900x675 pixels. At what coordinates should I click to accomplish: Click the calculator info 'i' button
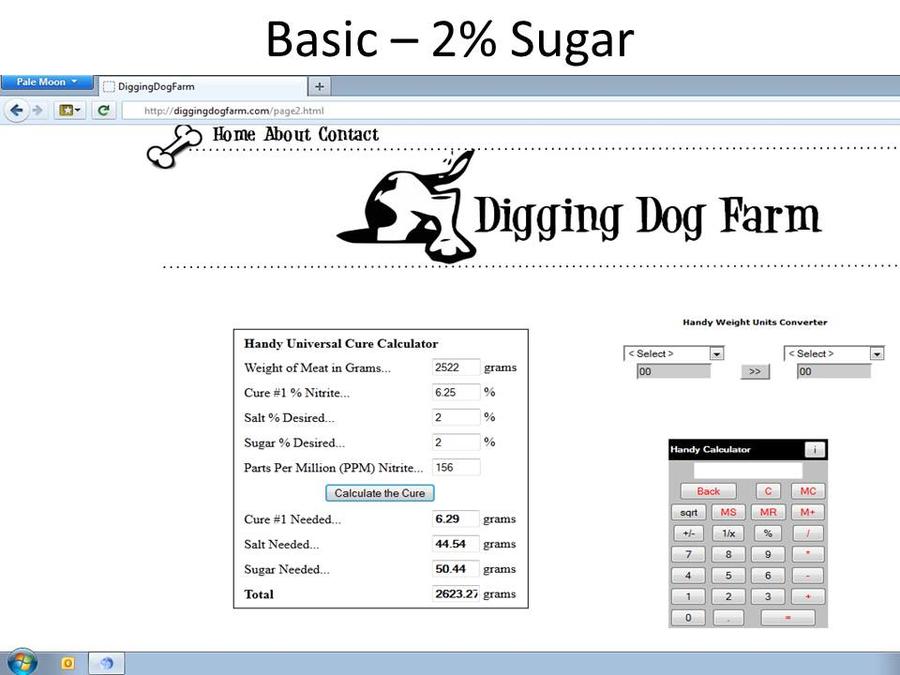[814, 450]
